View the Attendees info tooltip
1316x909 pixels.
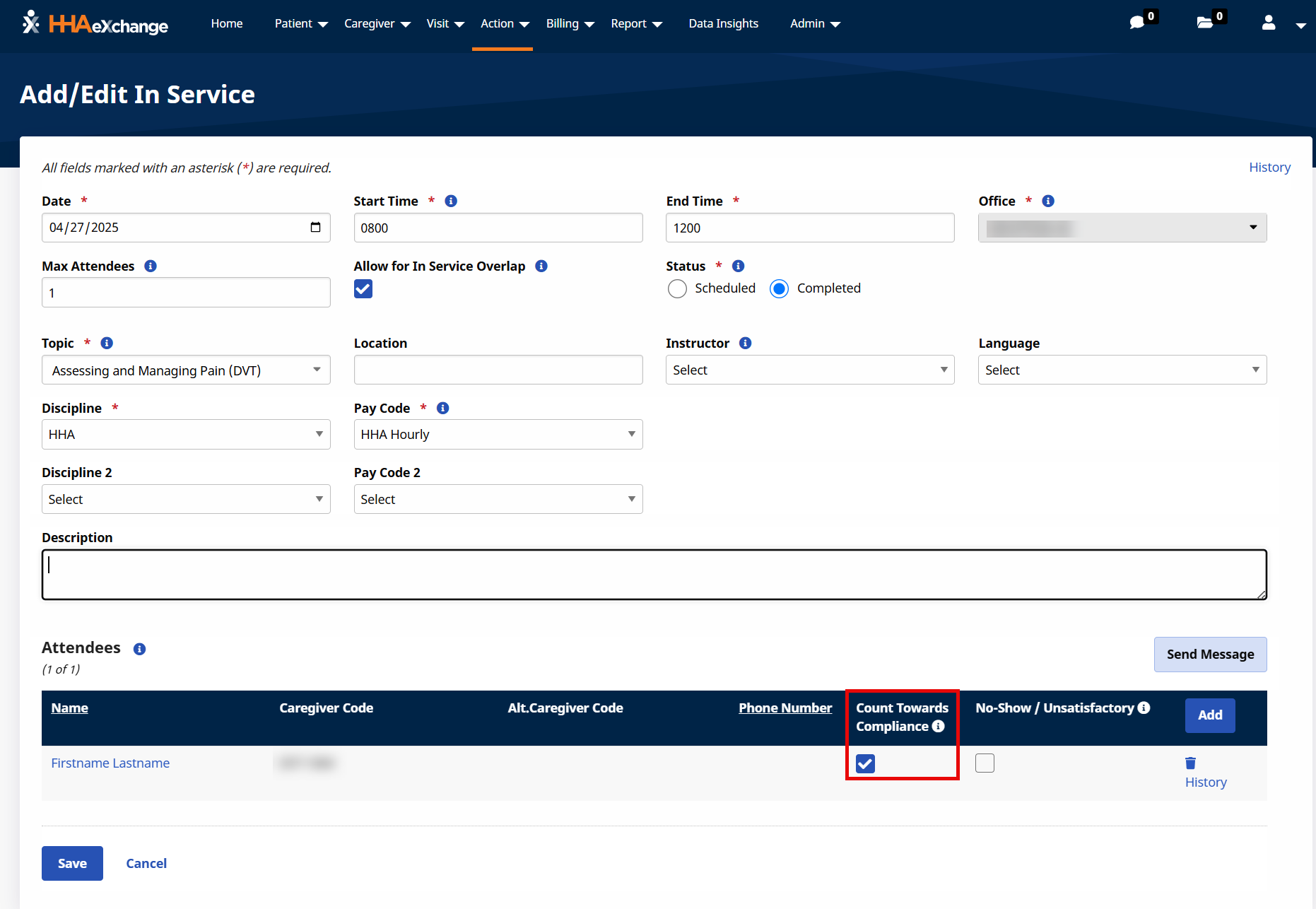pos(139,648)
